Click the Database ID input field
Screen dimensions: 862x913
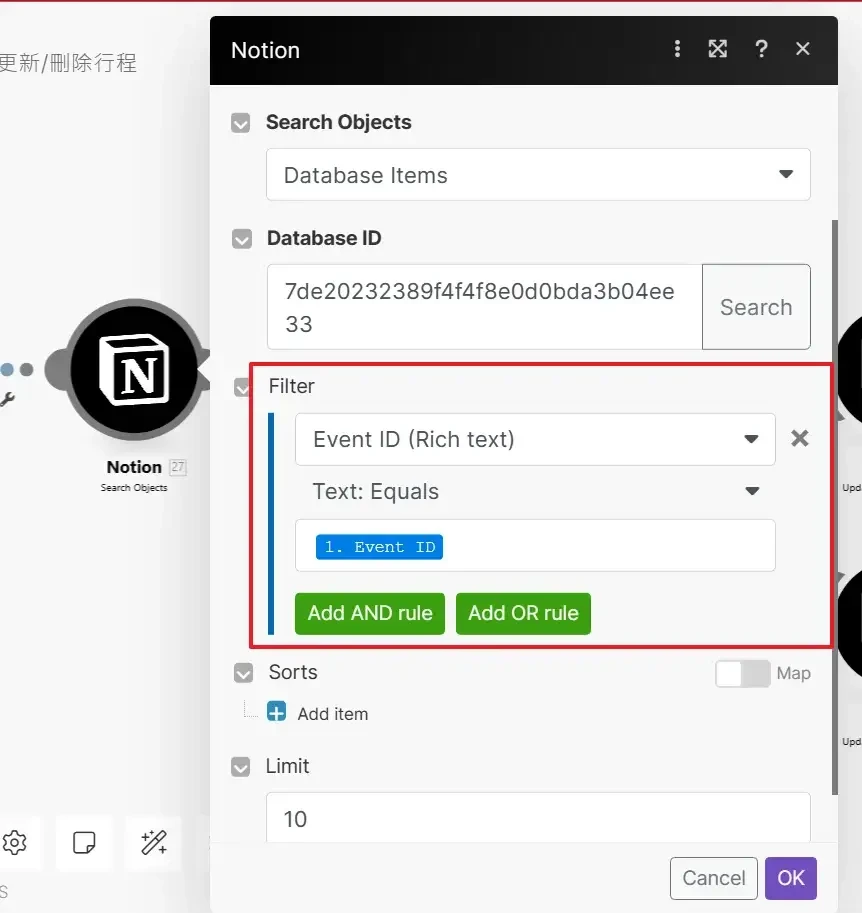pyautogui.click(x=485, y=307)
